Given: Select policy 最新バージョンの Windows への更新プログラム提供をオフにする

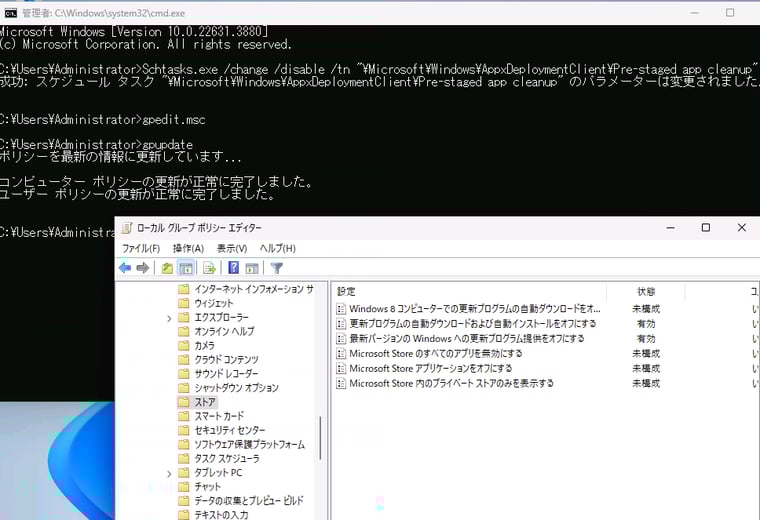Looking at the screenshot, I should click(467, 339).
